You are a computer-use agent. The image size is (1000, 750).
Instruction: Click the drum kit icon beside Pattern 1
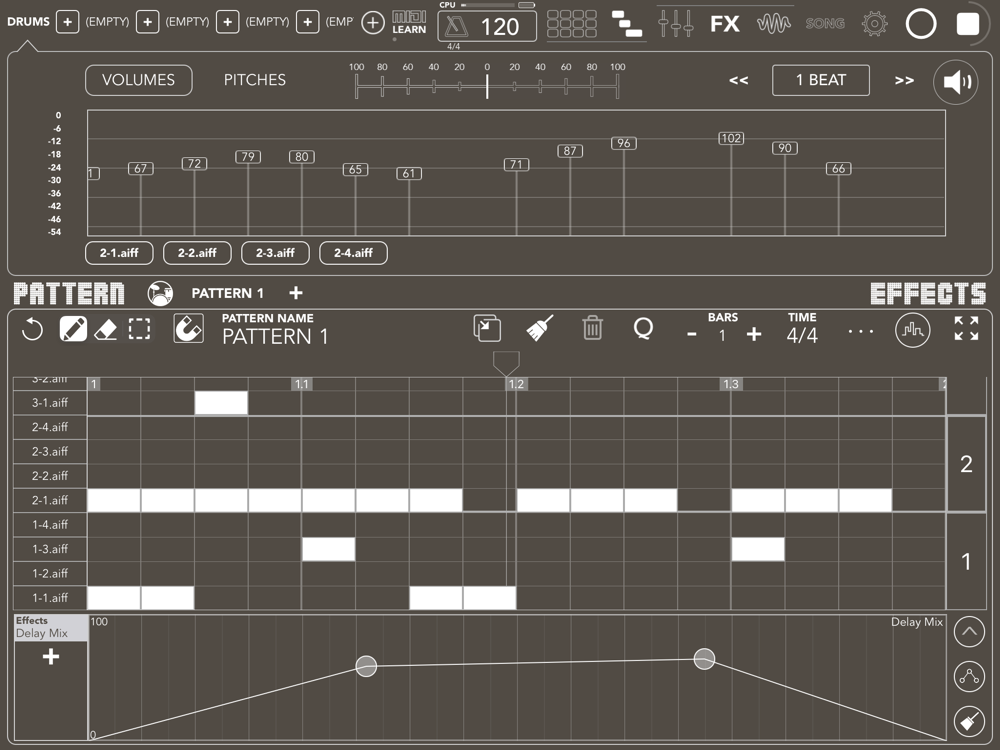coord(160,293)
